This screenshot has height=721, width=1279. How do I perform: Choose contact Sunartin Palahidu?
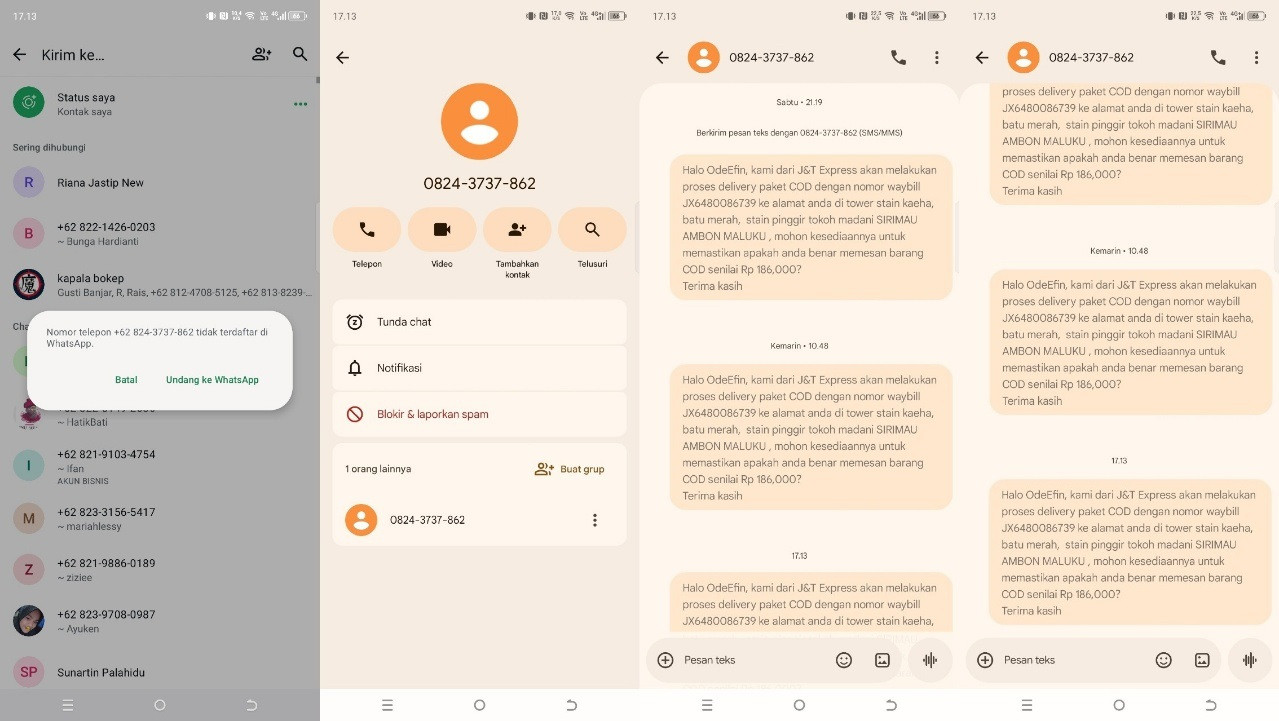coord(160,672)
